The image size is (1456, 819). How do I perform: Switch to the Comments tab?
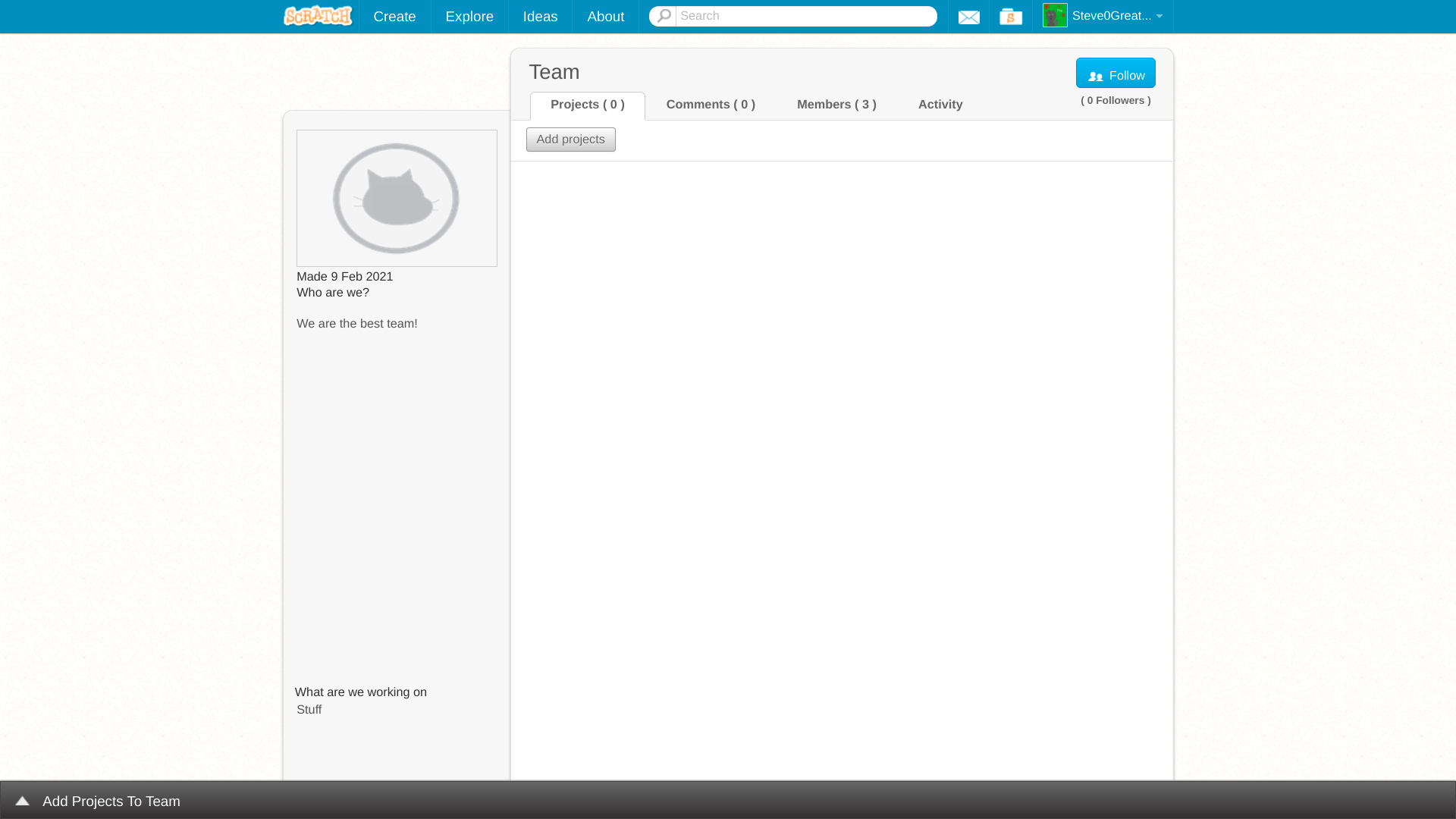(x=711, y=105)
